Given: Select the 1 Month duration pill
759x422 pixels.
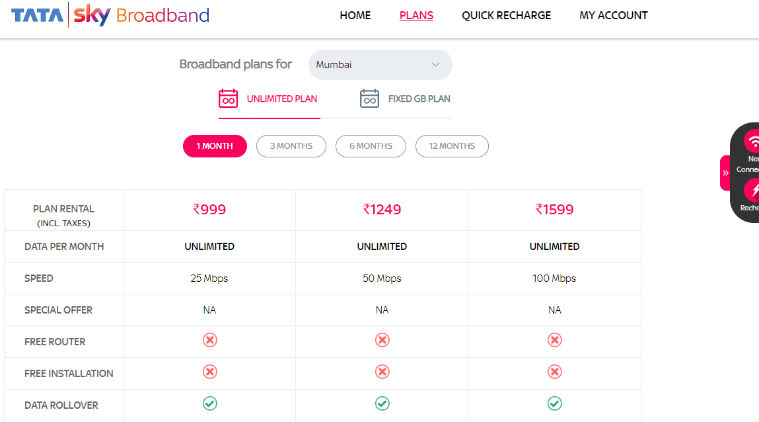Looking at the screenshot, I should pos(215,146).
